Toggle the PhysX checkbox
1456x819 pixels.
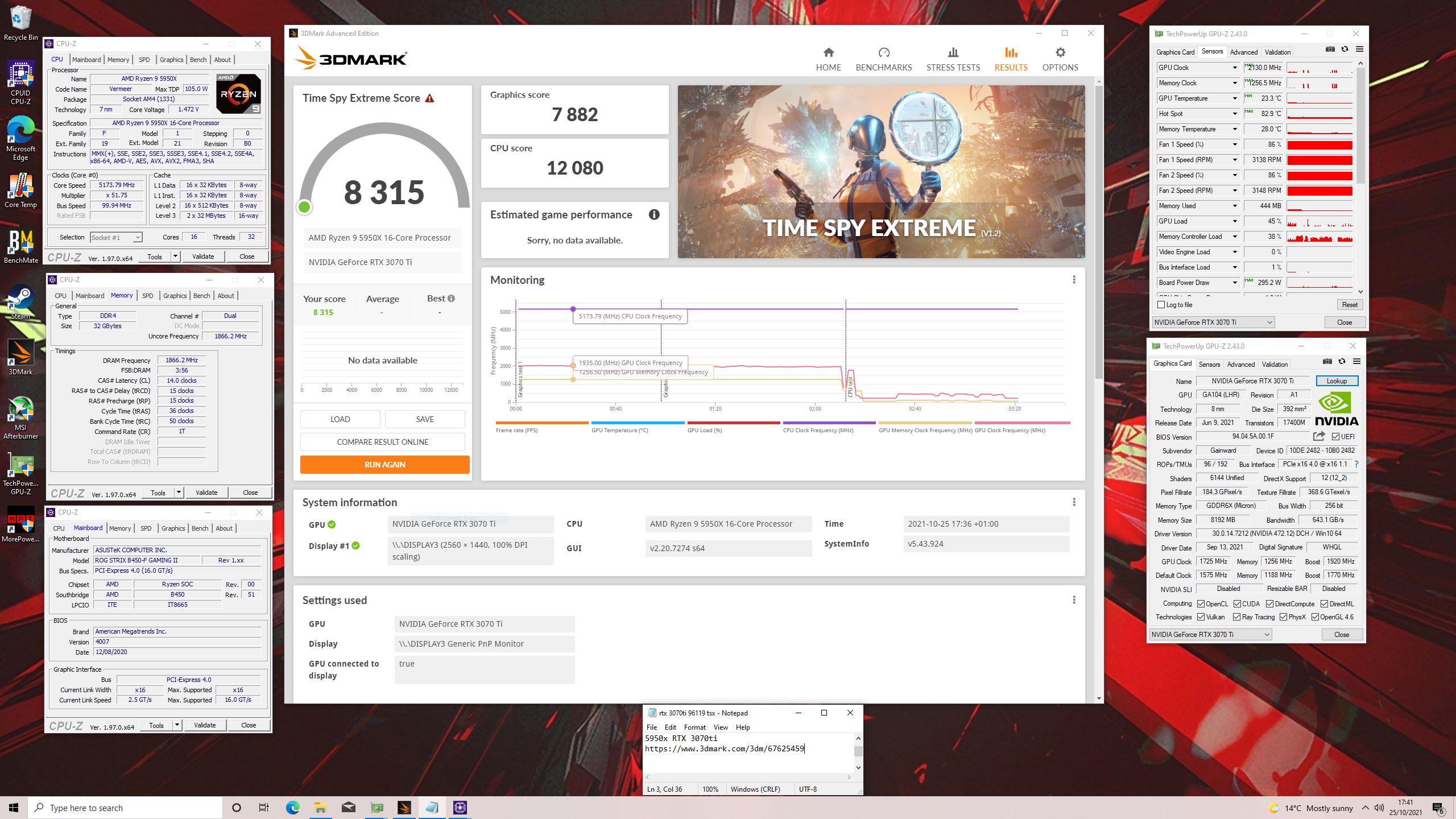(1283, 617)
